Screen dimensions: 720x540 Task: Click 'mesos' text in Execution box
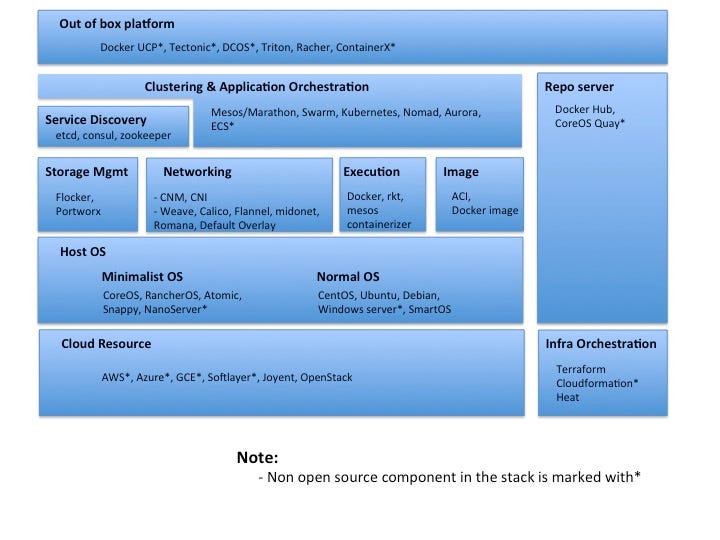pos(363,210)
